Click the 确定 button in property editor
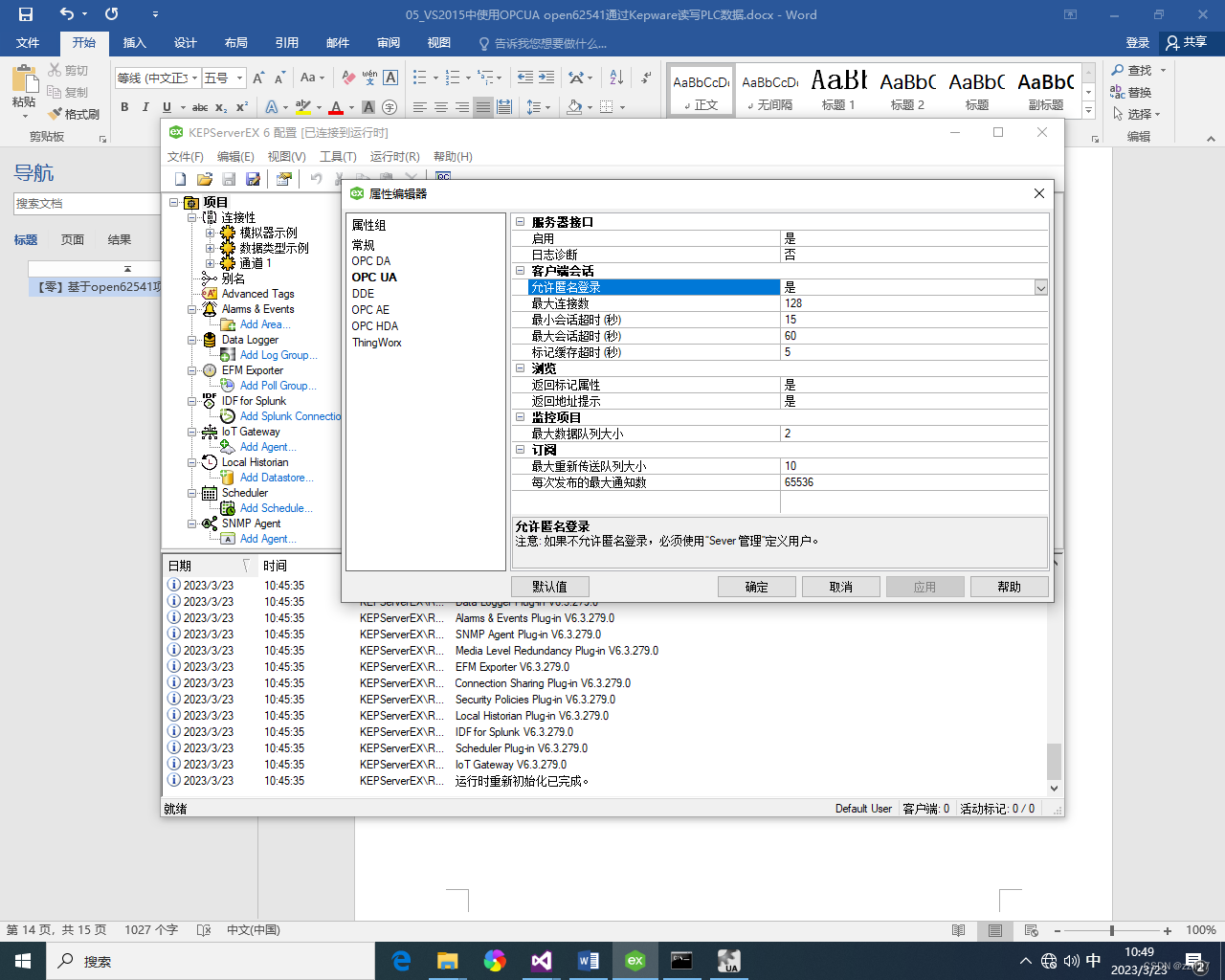The width and height of the screenshot is (1225, 980). pyautogui.click(x=756, y=587)
